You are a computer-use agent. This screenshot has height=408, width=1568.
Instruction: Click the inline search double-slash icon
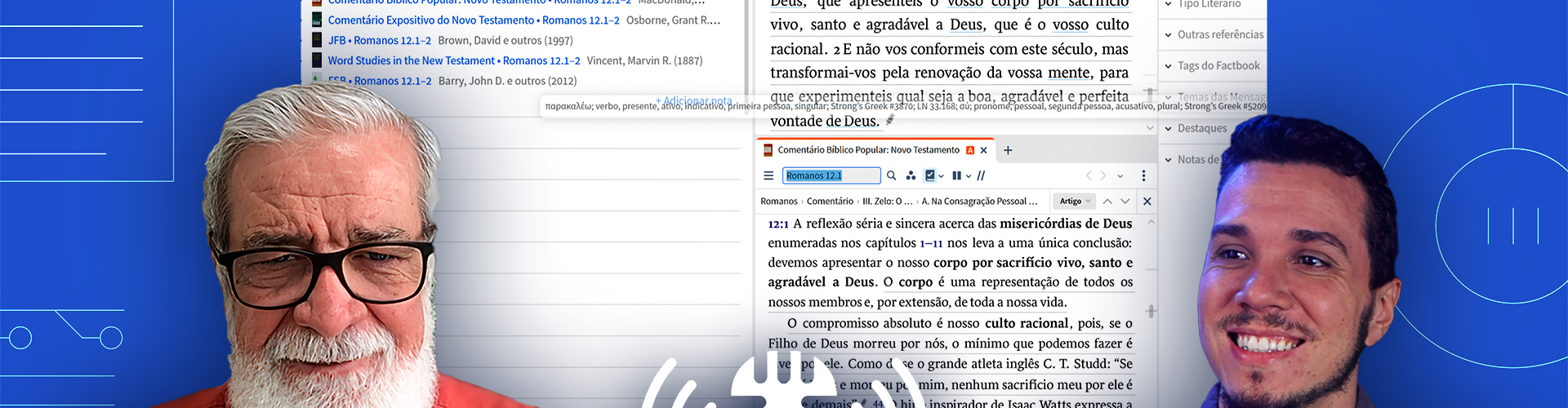tap(981, 175)
